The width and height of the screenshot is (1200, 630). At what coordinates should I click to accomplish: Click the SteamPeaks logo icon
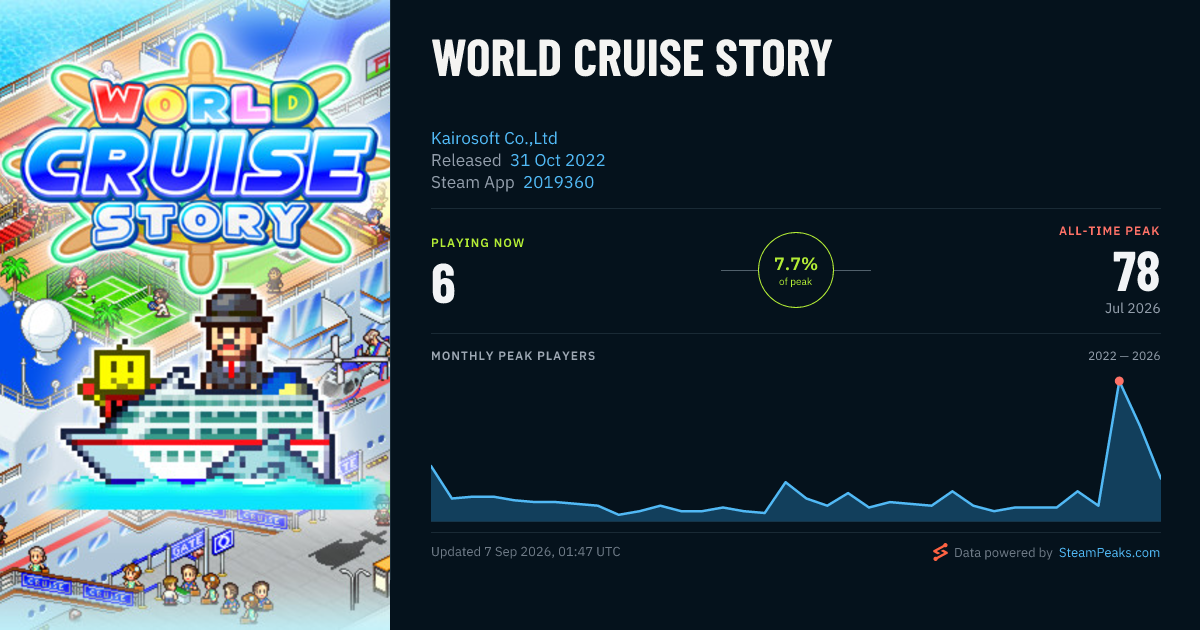click(x=939, y=552)
